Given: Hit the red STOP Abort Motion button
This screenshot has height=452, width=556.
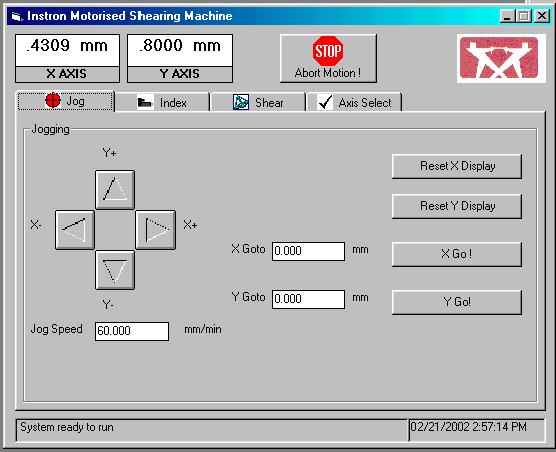Looking at the screenshot, I should click(x=328, y=58).
